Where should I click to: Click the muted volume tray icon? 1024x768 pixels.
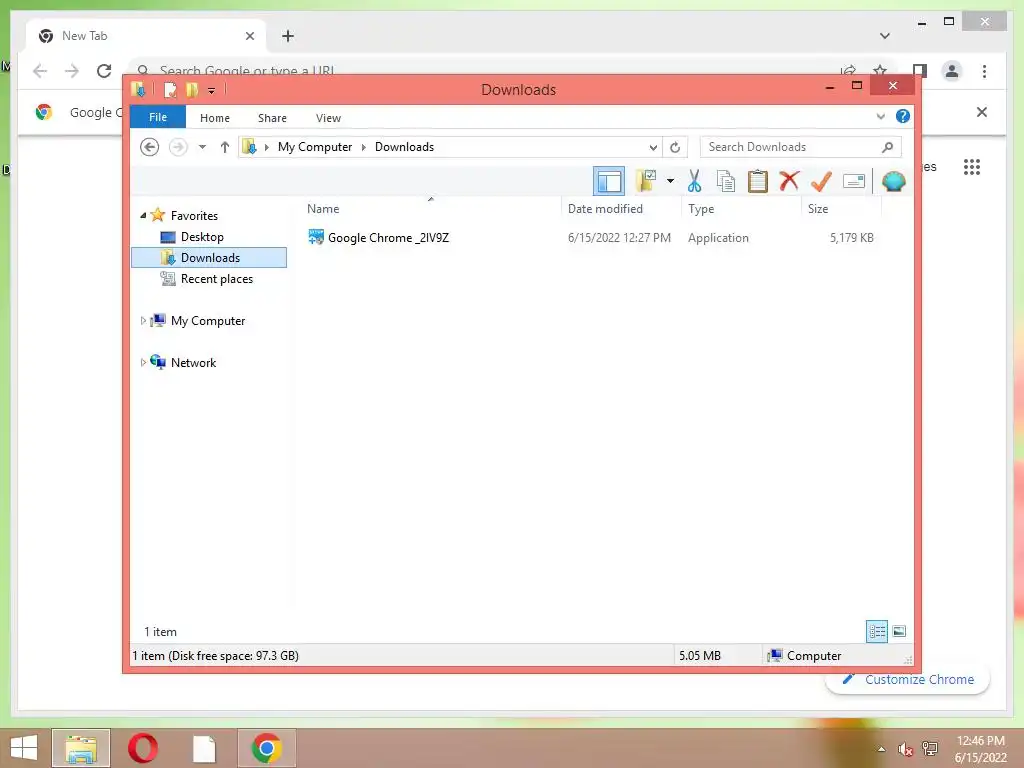click(905, 749)
